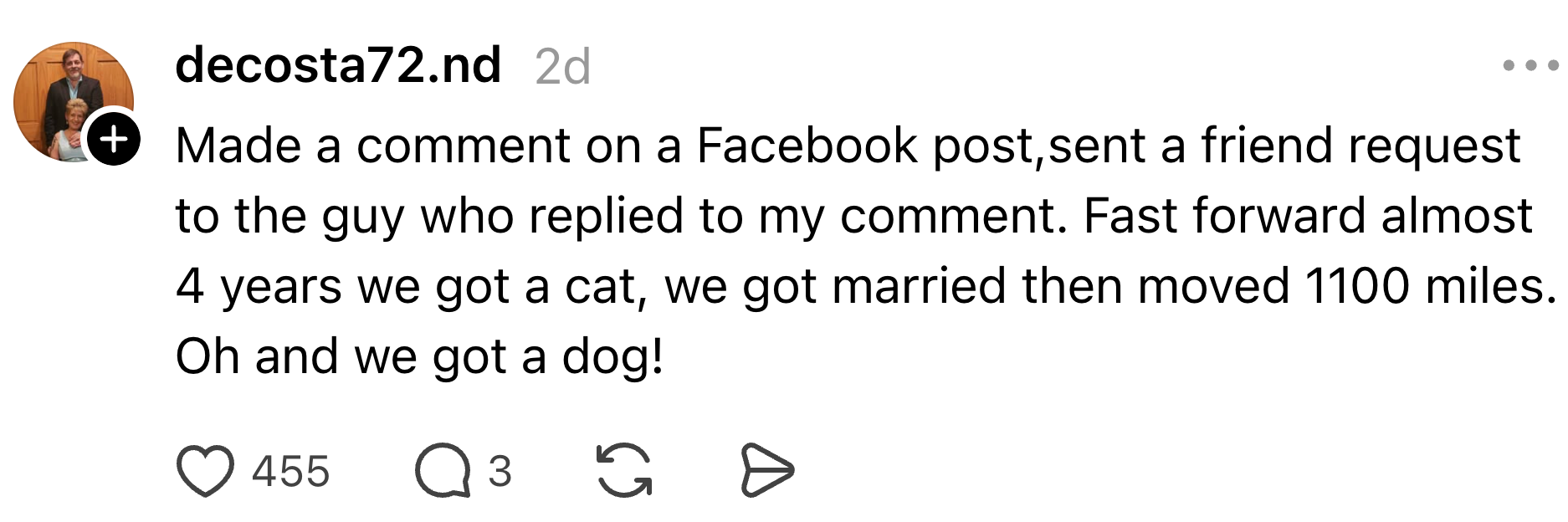
Task: Click the 2d post timestamp
Action: pos(562,67)
